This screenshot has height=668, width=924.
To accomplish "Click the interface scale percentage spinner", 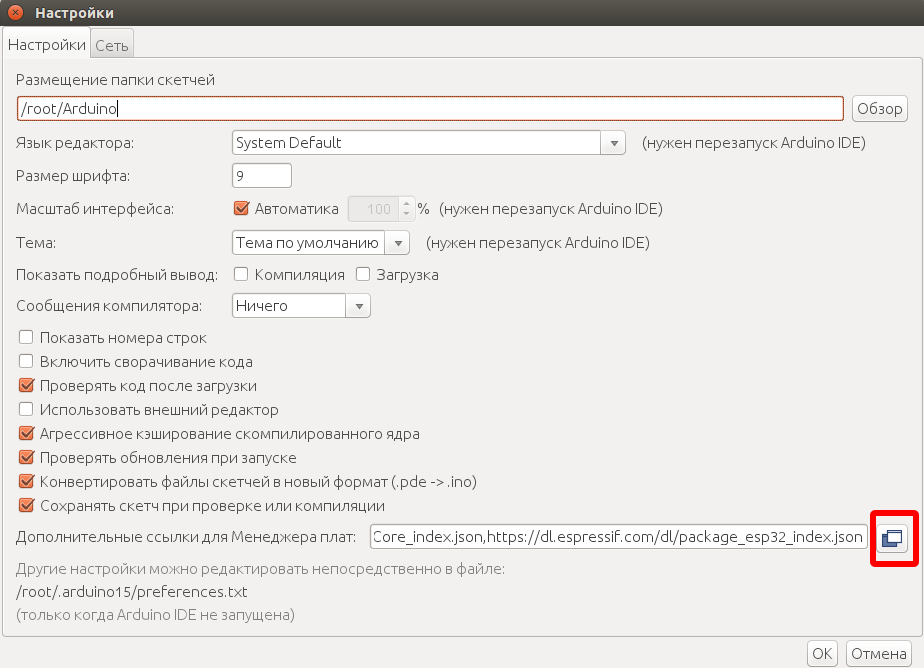I will (x=380, y=209).
